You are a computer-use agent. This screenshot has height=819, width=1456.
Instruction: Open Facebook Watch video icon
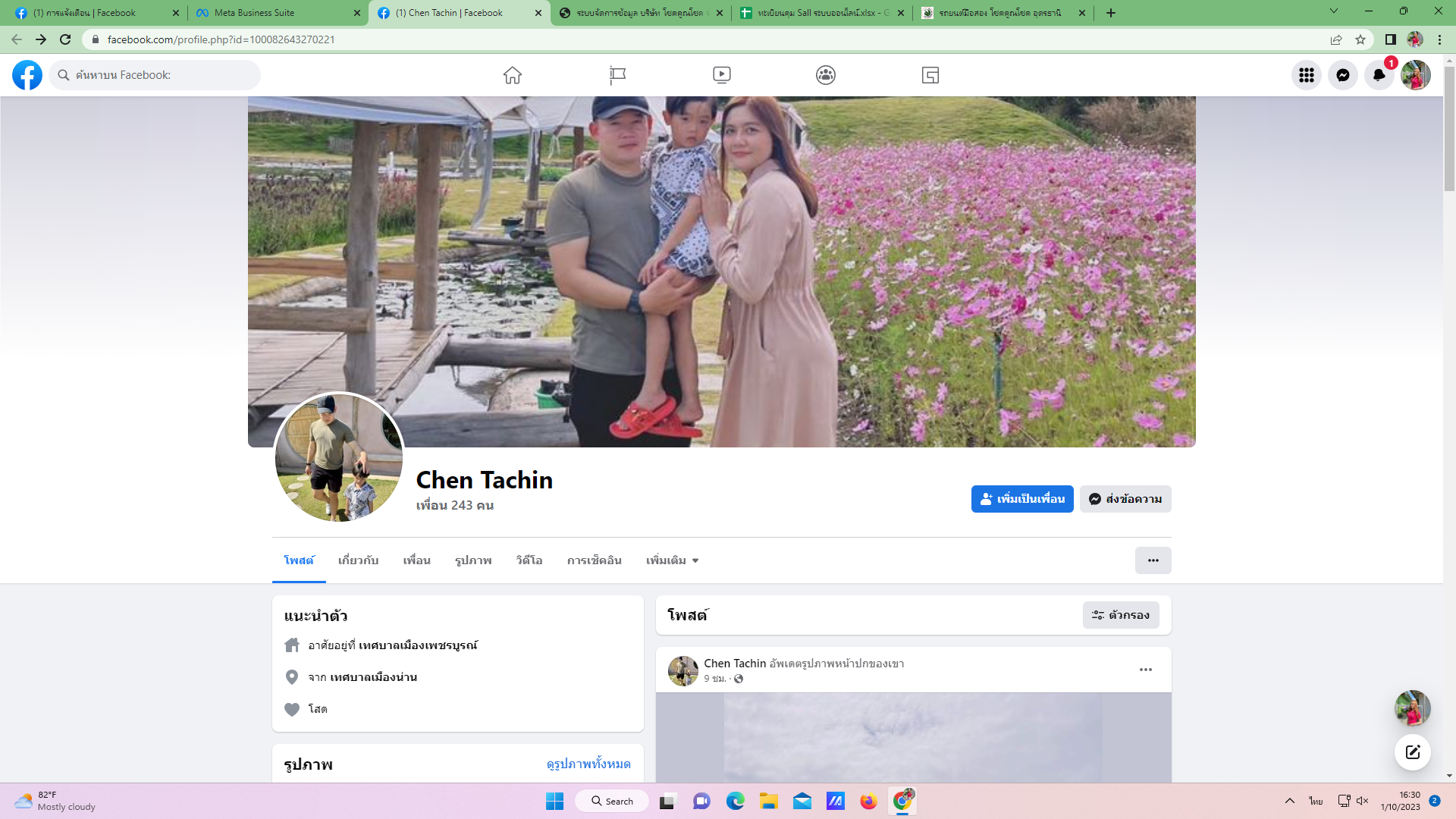pyautogui.click(x=722, y=75)
